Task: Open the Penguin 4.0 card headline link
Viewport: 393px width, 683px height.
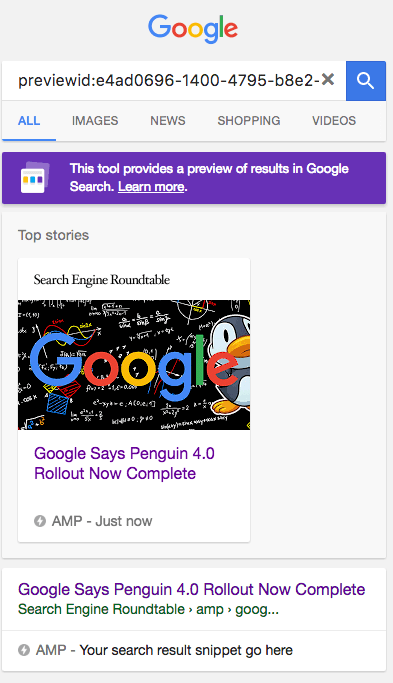Action: point(124,463)
